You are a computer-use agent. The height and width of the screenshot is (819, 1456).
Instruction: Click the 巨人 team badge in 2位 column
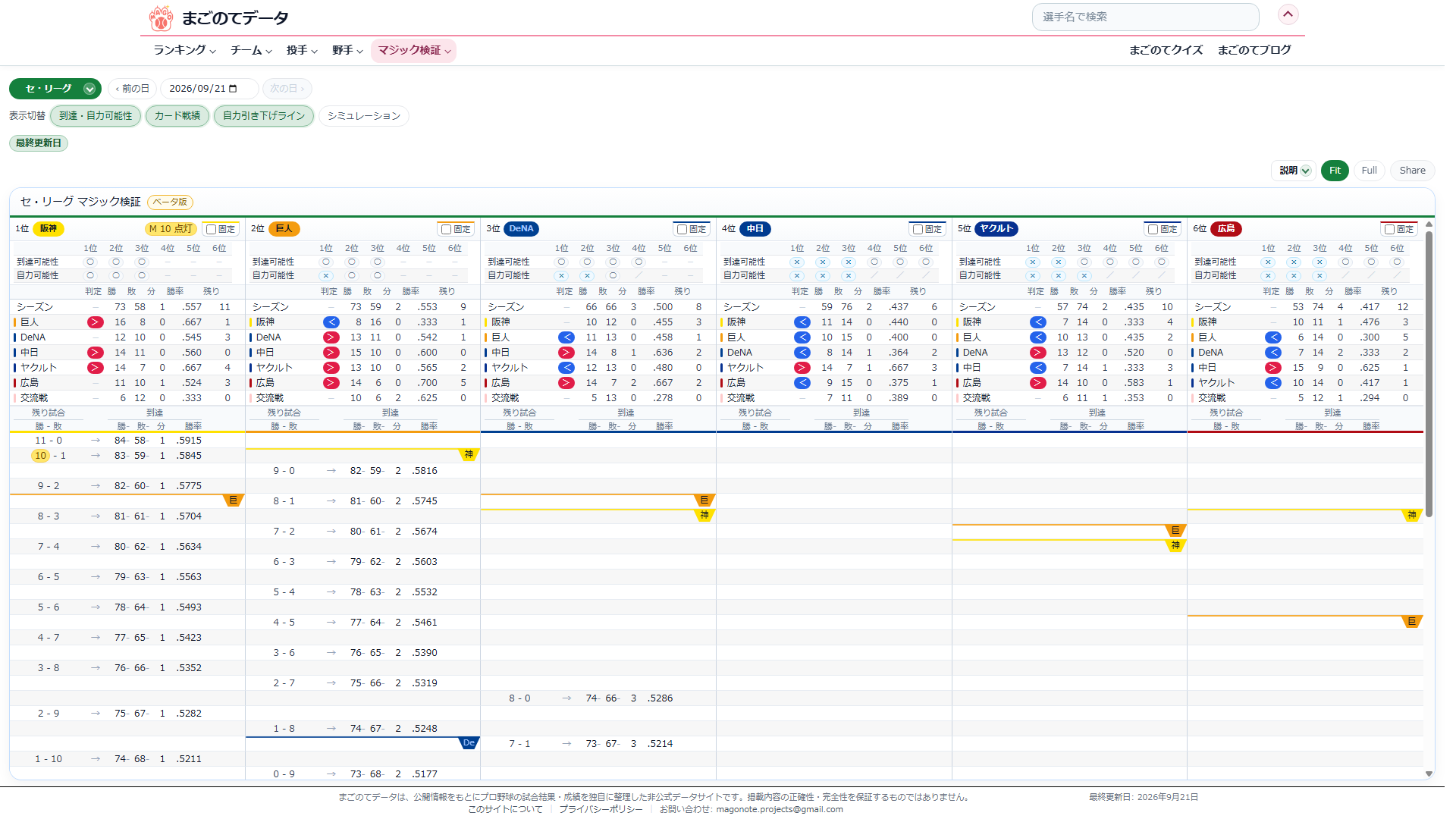(x=284, y=229)
